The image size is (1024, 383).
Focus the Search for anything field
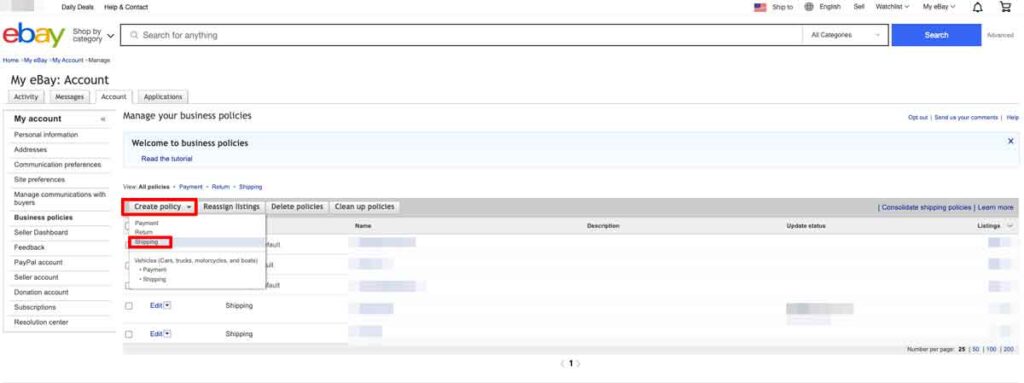click(x=461, y=35)
